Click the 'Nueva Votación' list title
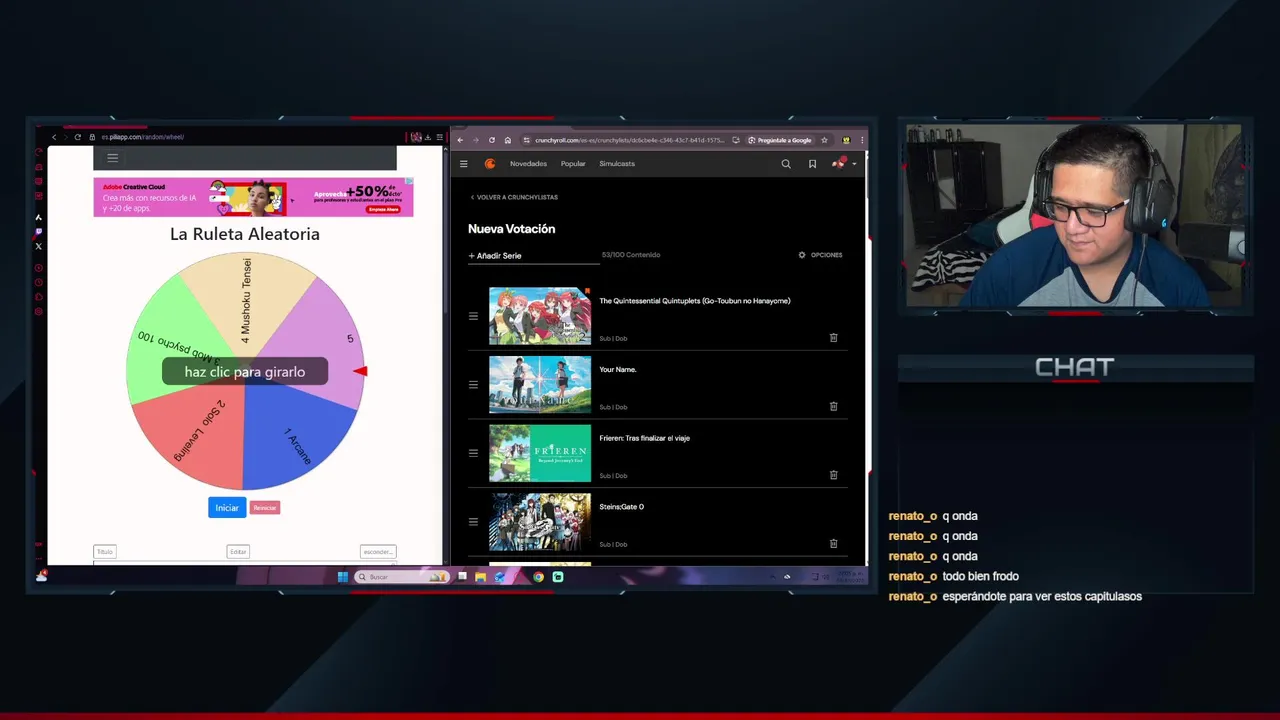1280x720 pixels. (x=511, y=229)
